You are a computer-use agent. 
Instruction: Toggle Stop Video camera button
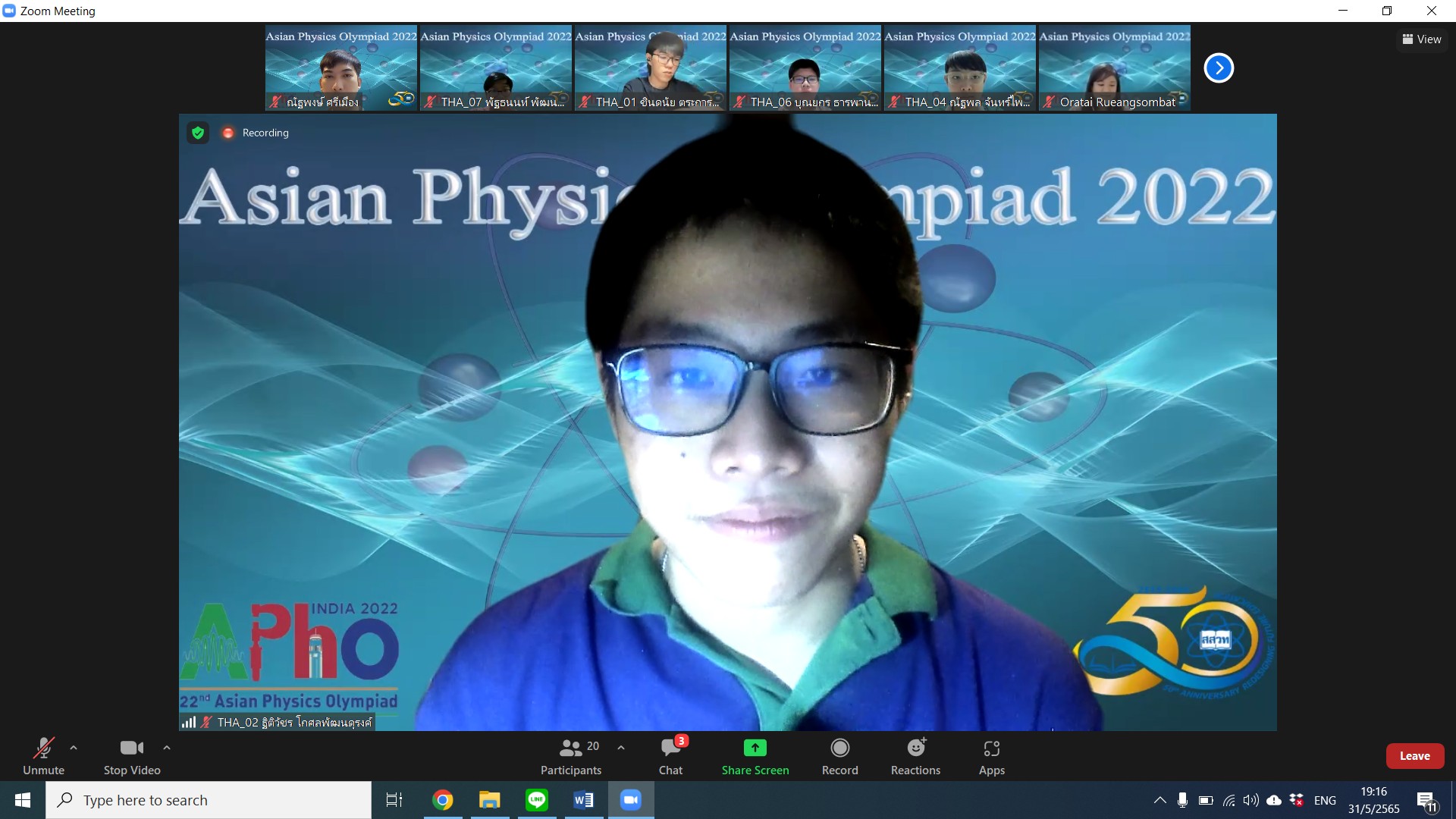tap(132, 756)
